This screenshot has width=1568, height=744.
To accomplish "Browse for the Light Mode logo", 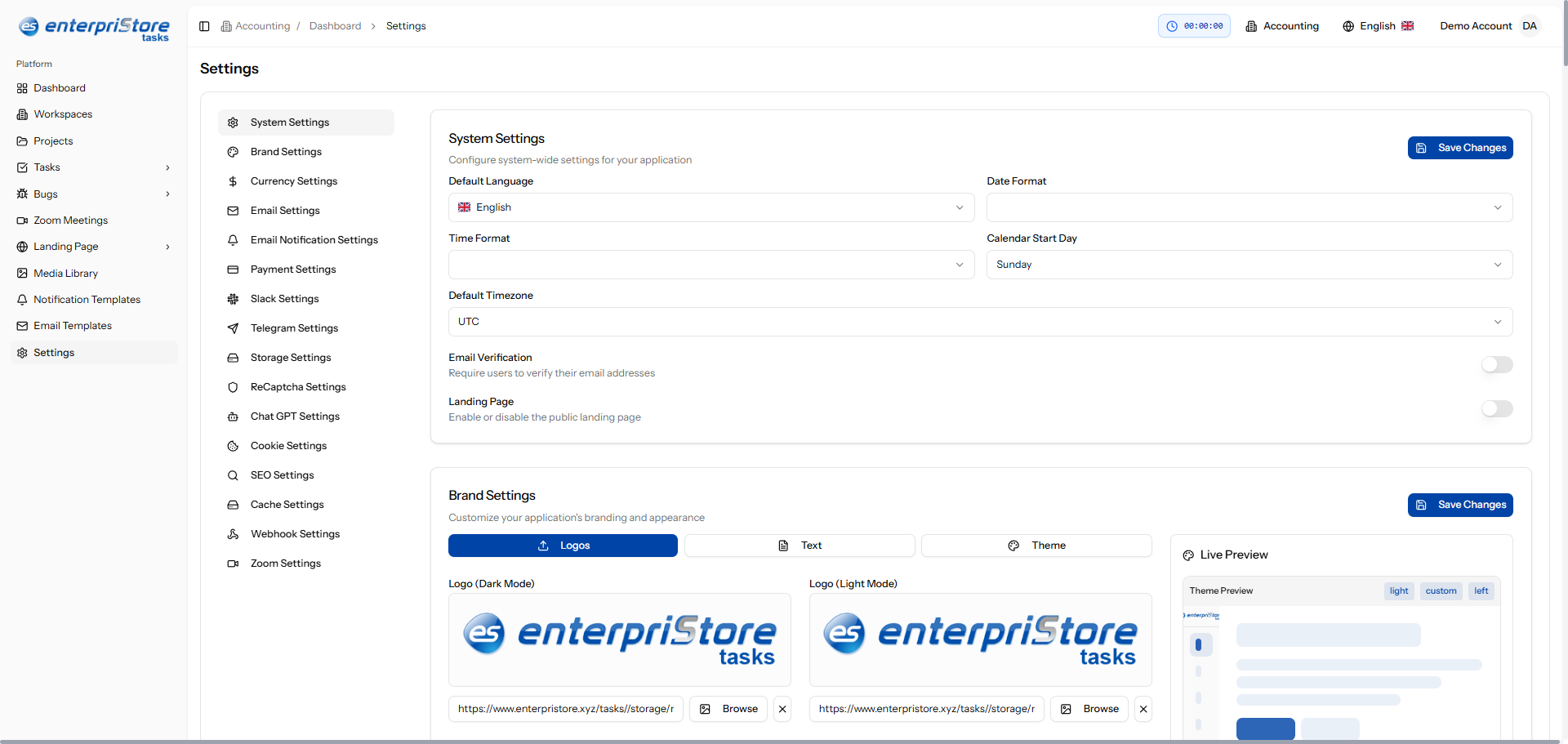I will [1089, 709].
